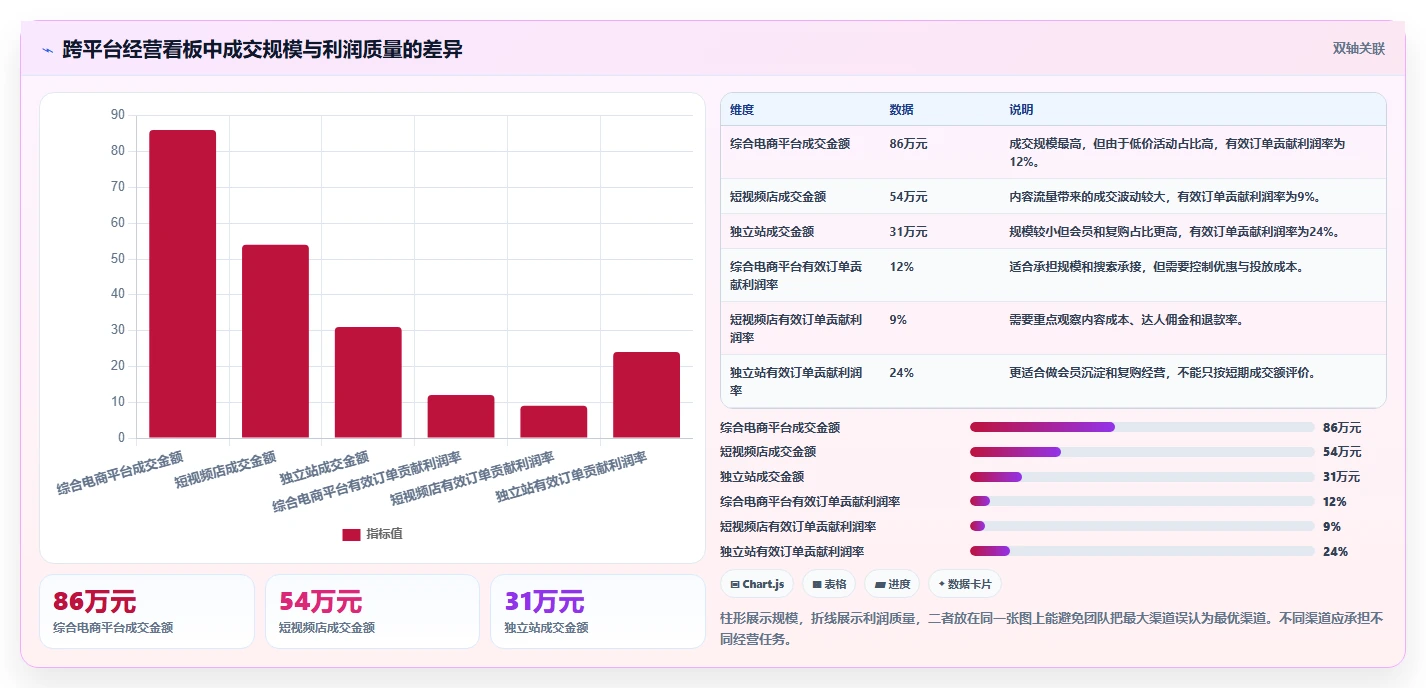Click the rightmost bar, 独立站有效订单贡献利润率
The width and height of the screenshot is (1426, 688).
647,395
